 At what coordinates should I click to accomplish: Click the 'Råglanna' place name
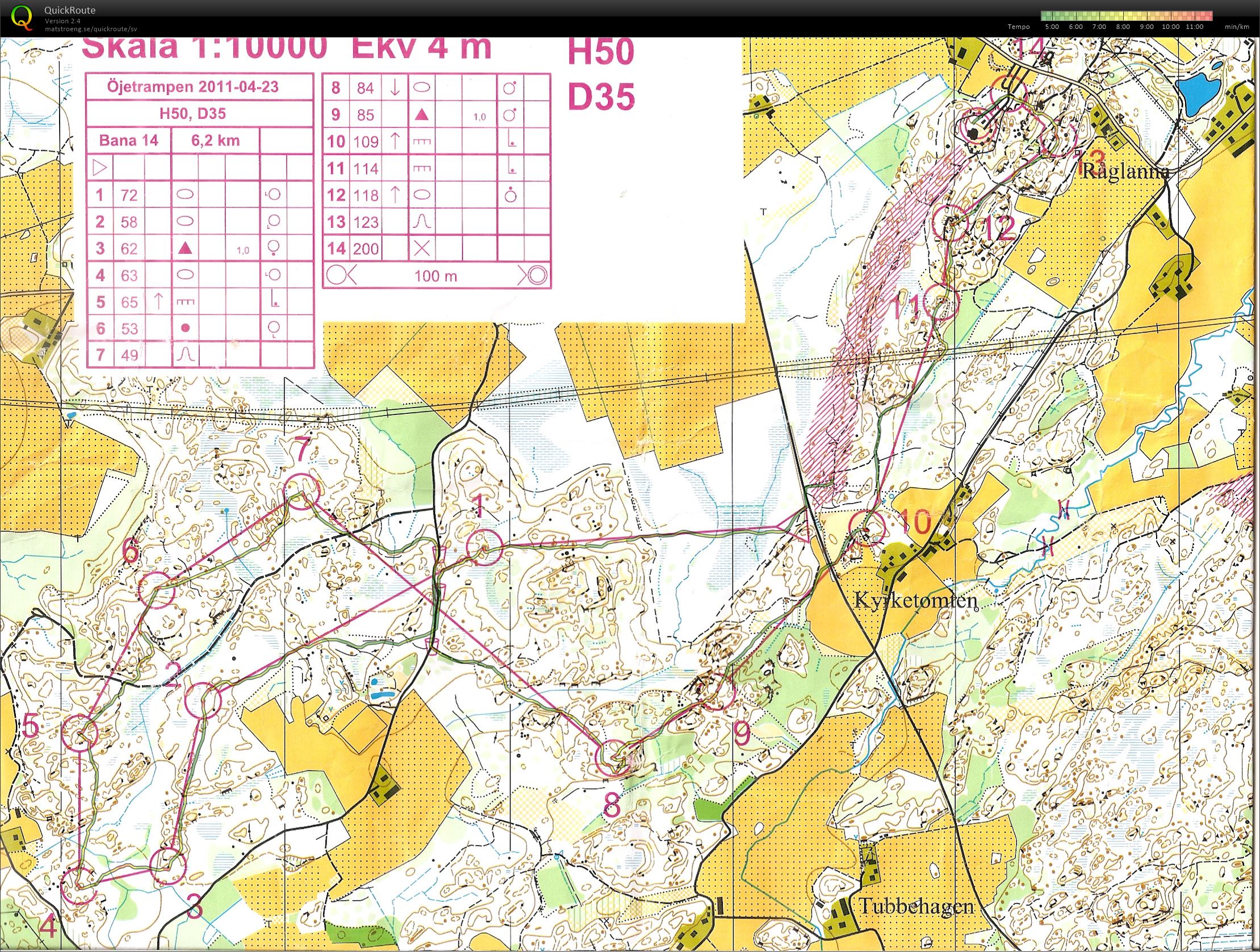[x=1124, y=171]
